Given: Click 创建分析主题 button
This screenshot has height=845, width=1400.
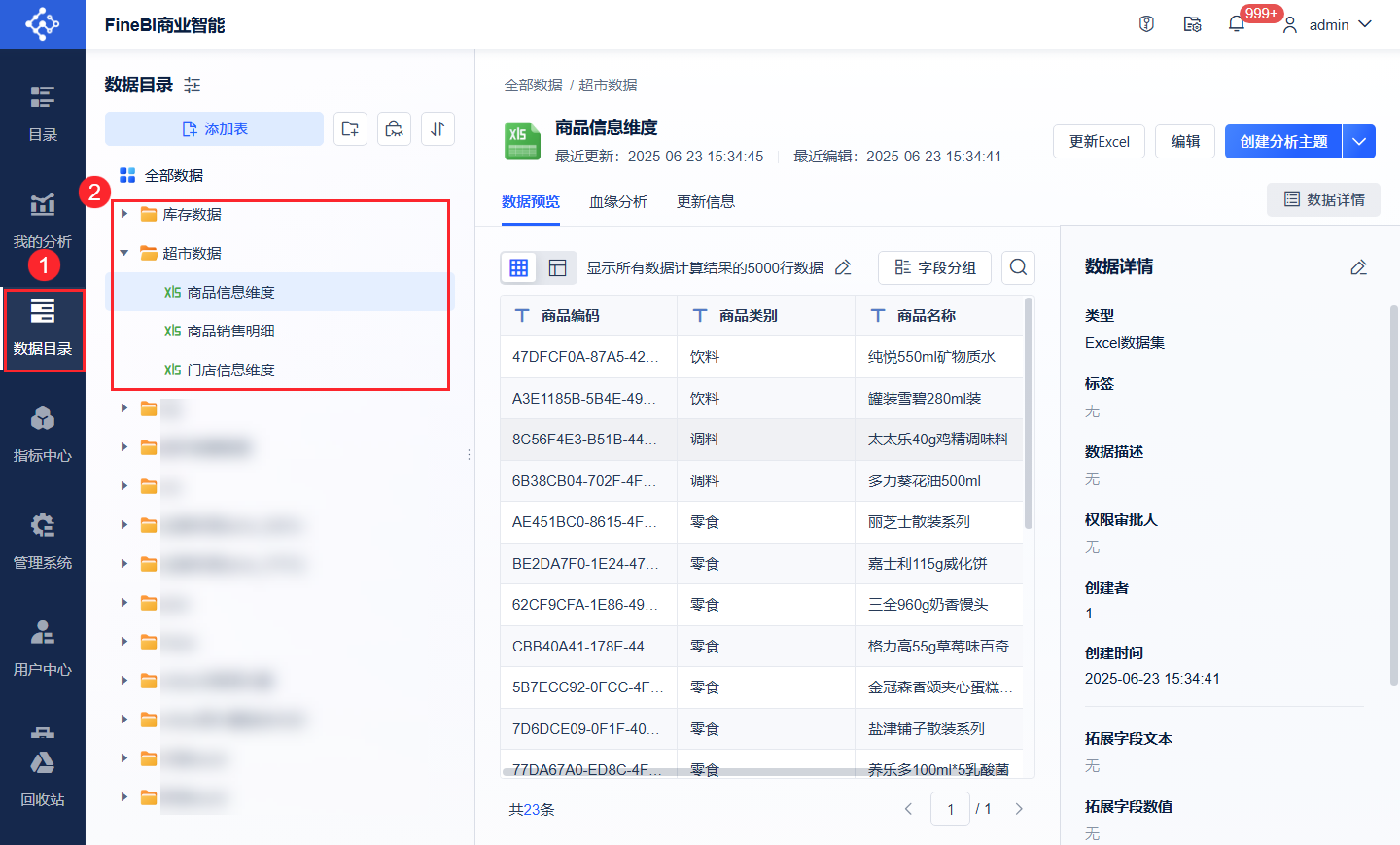Looking at the screenshot, I should pyautogui.click(x=1283, y=141).
